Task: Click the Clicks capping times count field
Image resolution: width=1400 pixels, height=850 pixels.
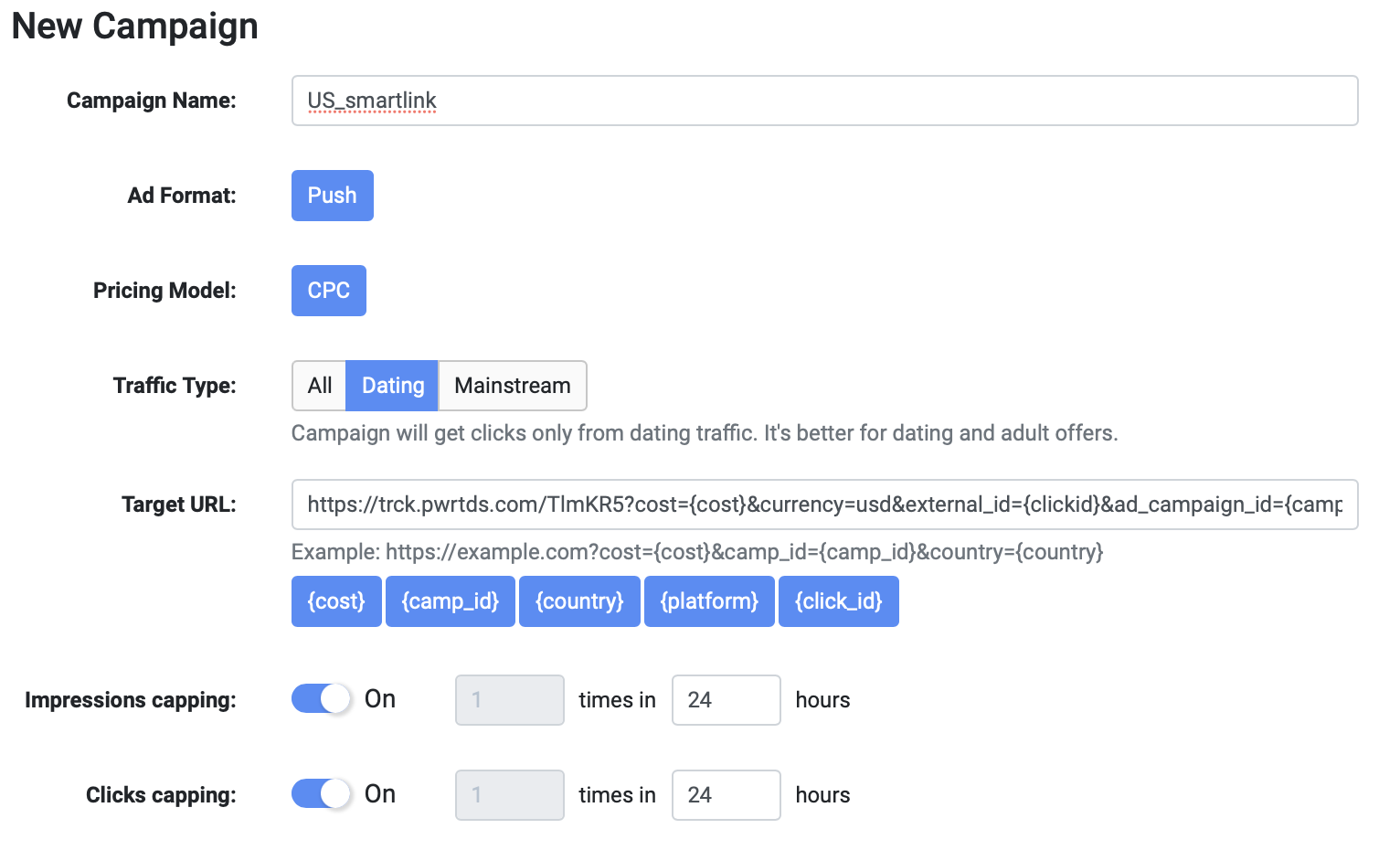Action: tap(509, 795)
